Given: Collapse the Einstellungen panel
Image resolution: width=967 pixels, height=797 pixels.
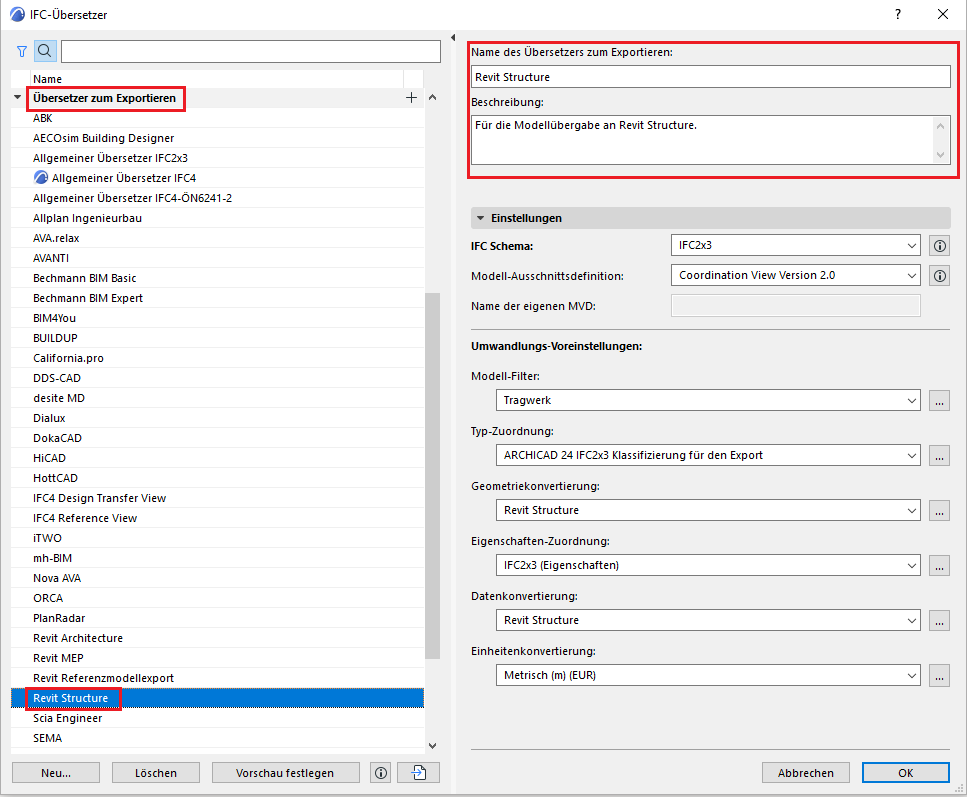Looking at the screenshot, I should [481, 217].
